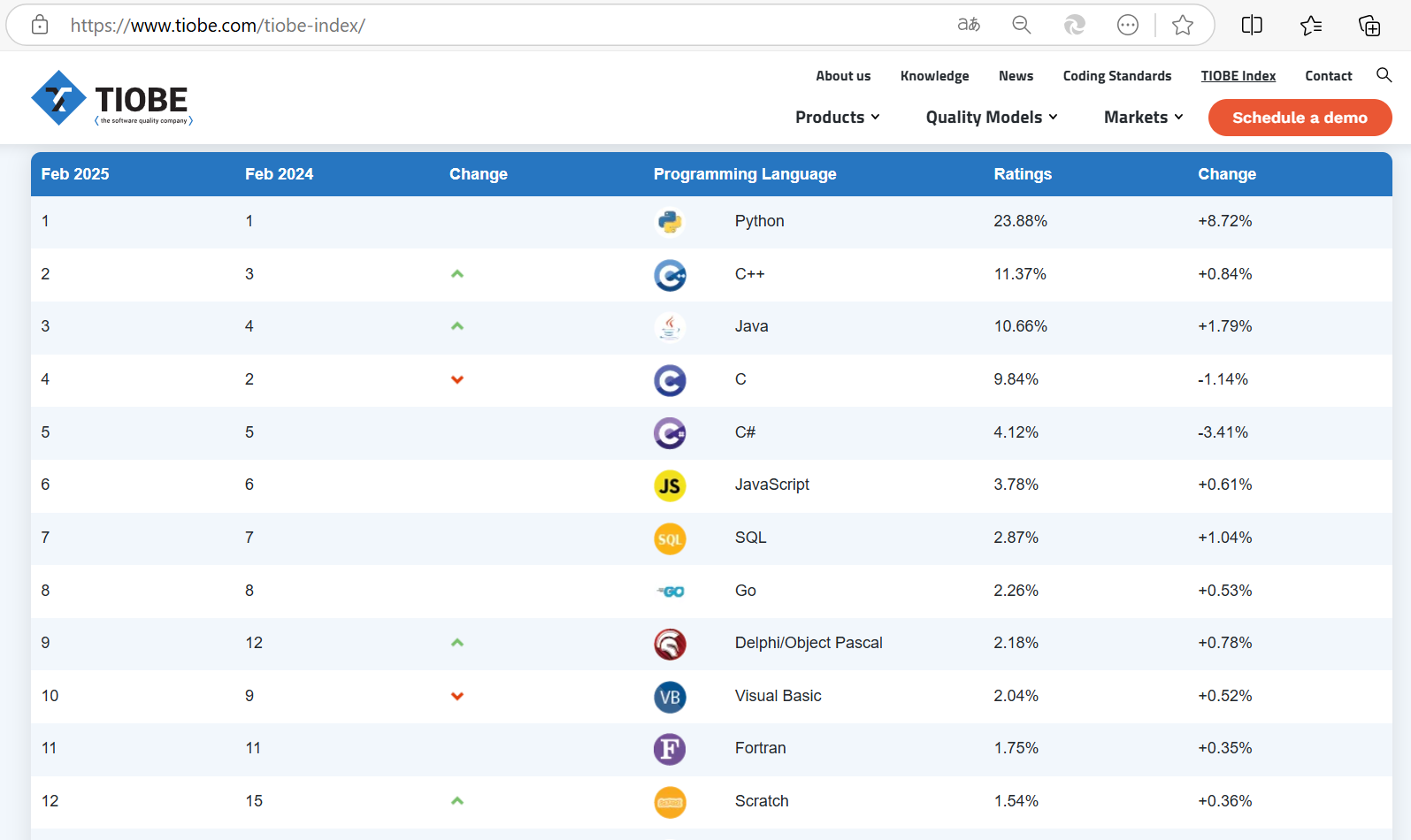Click the Java logo icon

670,327
